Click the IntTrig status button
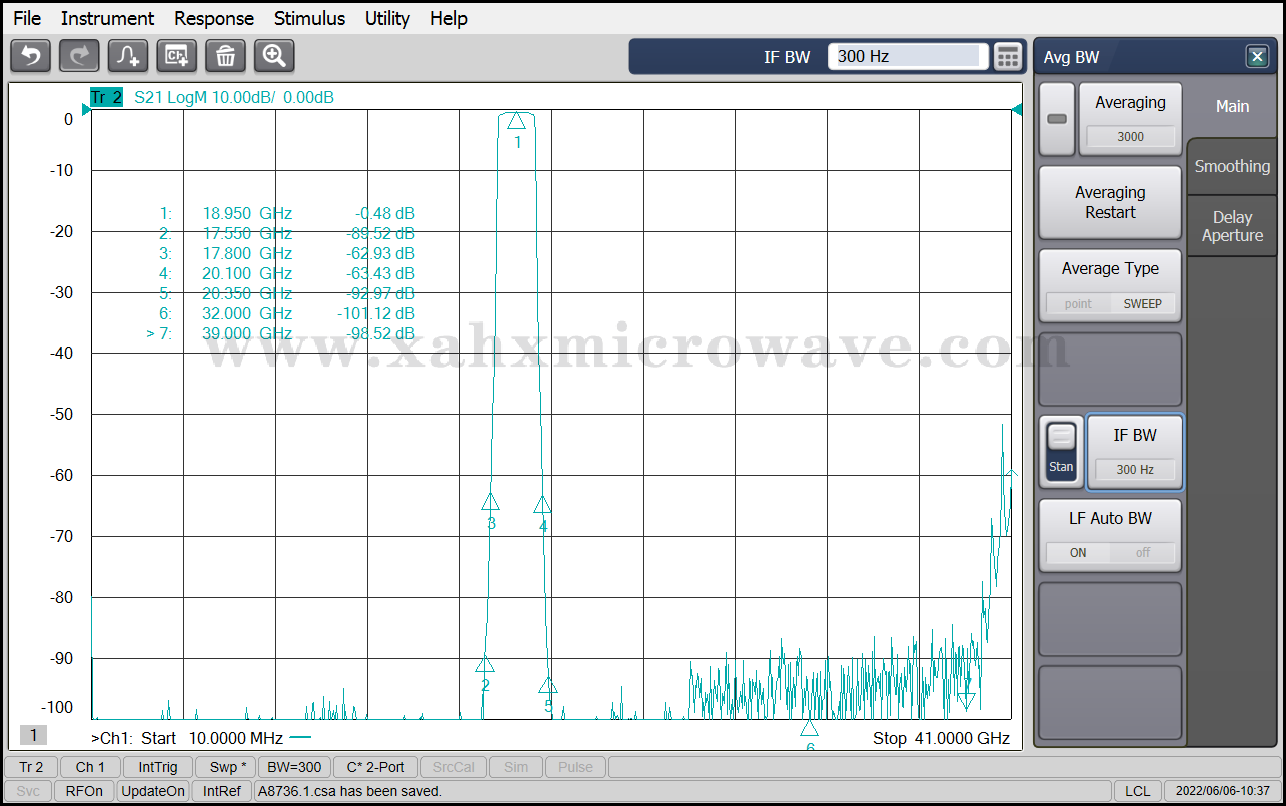 158,767
